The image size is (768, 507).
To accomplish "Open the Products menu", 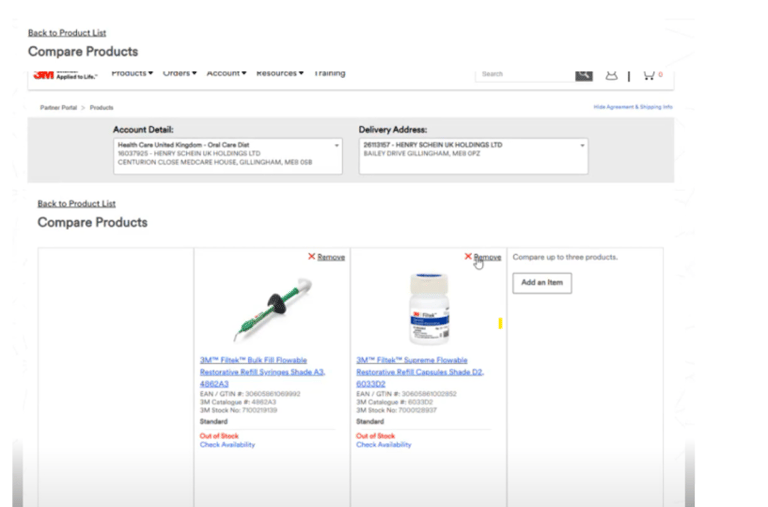I will (132, 73).
